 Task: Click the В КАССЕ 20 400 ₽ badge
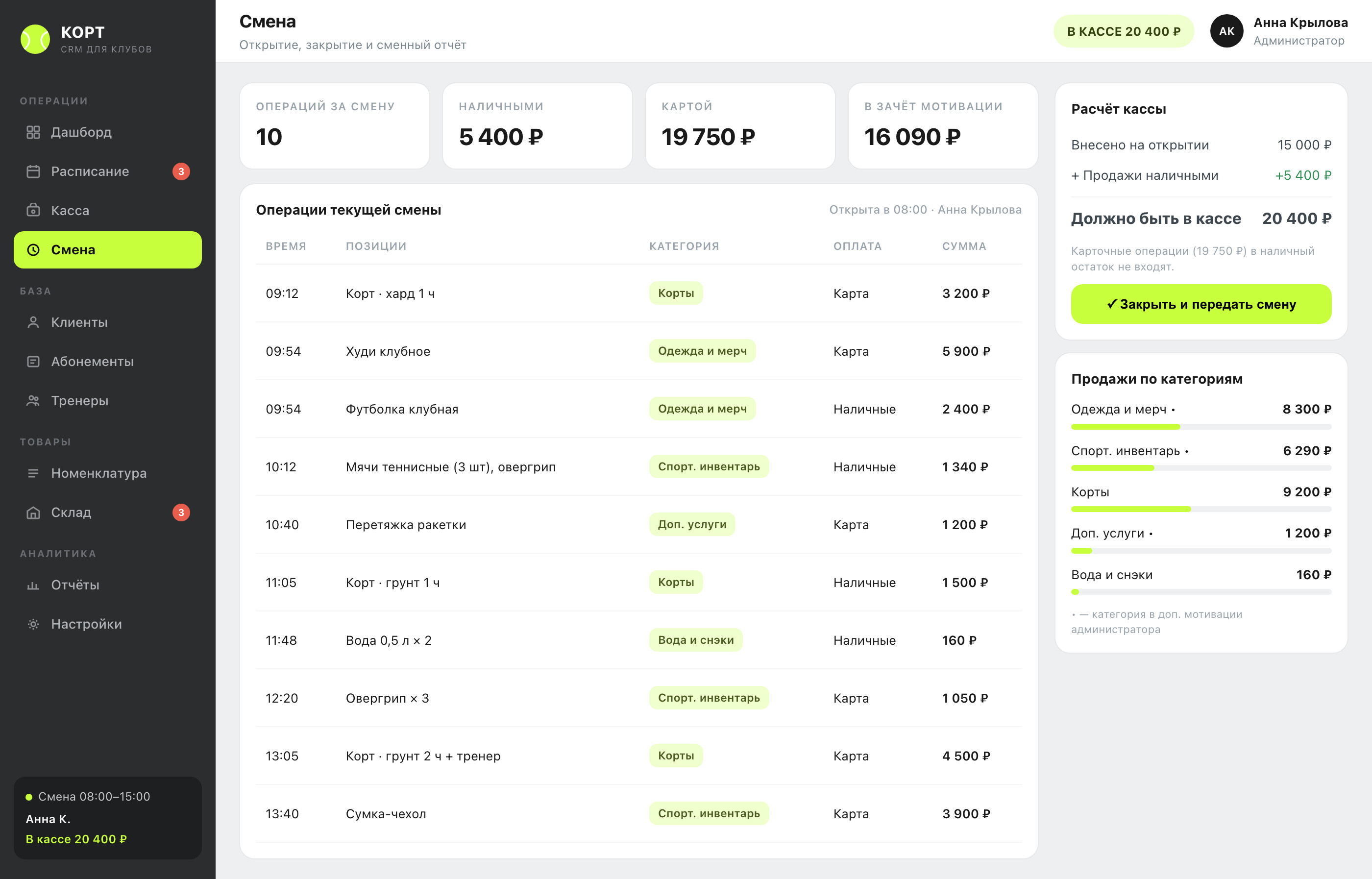tap(1123, 31)
